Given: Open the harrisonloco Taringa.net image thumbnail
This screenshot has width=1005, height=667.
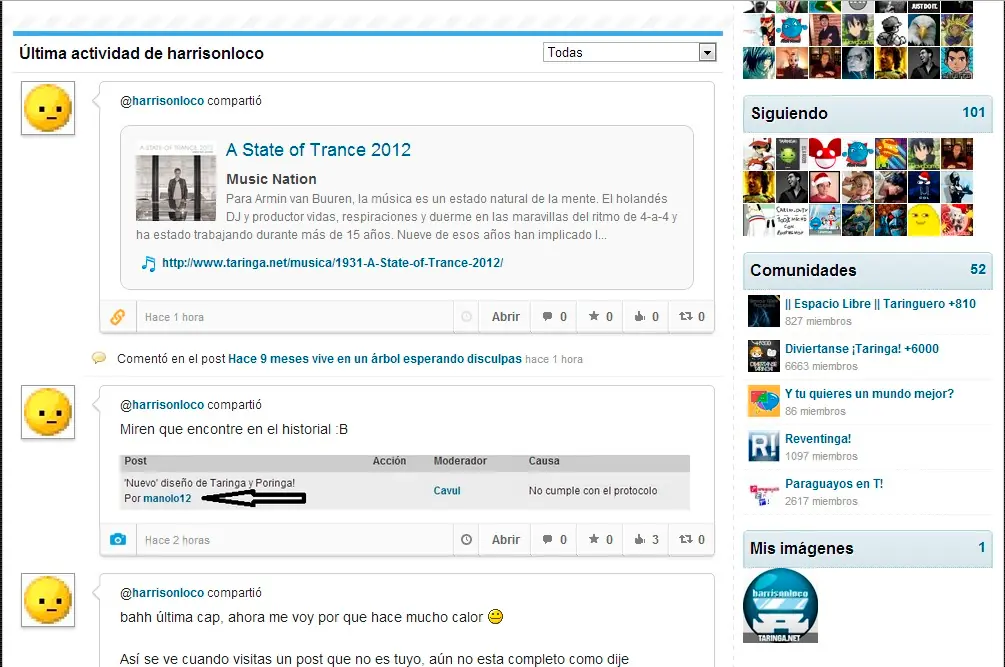Looking at the screenshot, I should 780,605.
